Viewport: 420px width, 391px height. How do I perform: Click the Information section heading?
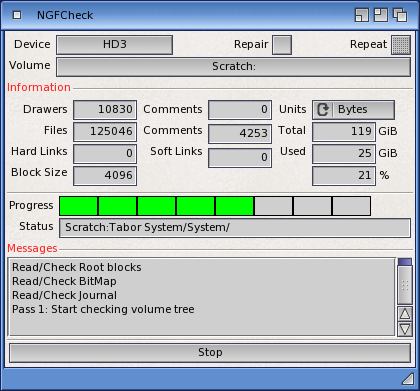(x=39, y=87)
